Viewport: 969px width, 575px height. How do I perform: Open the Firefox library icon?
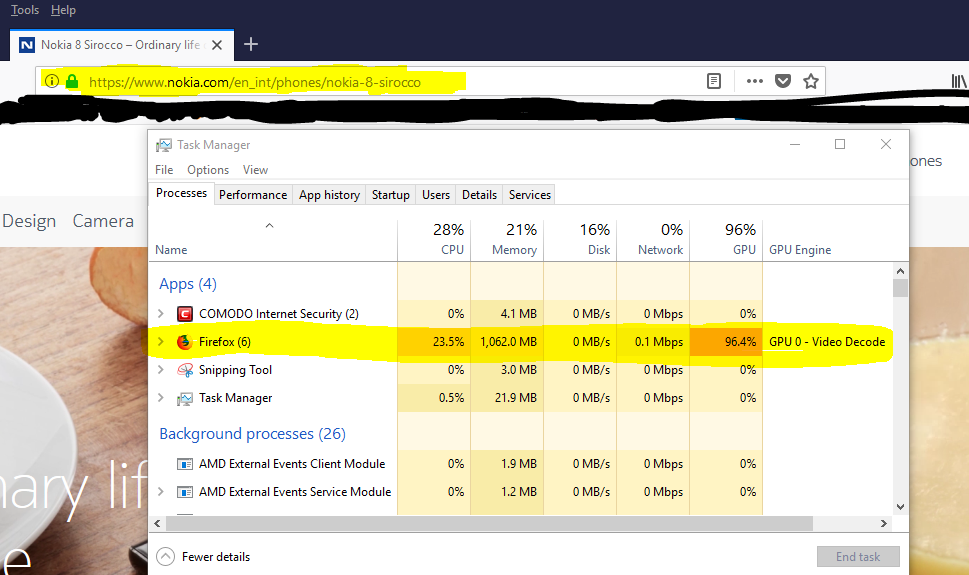[958, 81]
